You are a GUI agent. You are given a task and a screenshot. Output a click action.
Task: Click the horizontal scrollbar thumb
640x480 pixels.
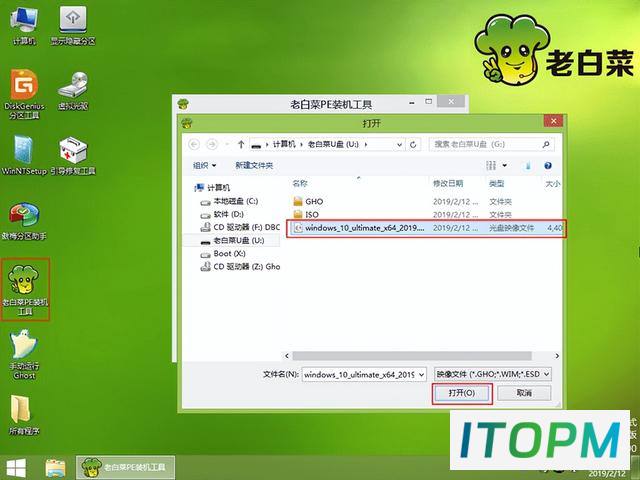click(412, 356)
